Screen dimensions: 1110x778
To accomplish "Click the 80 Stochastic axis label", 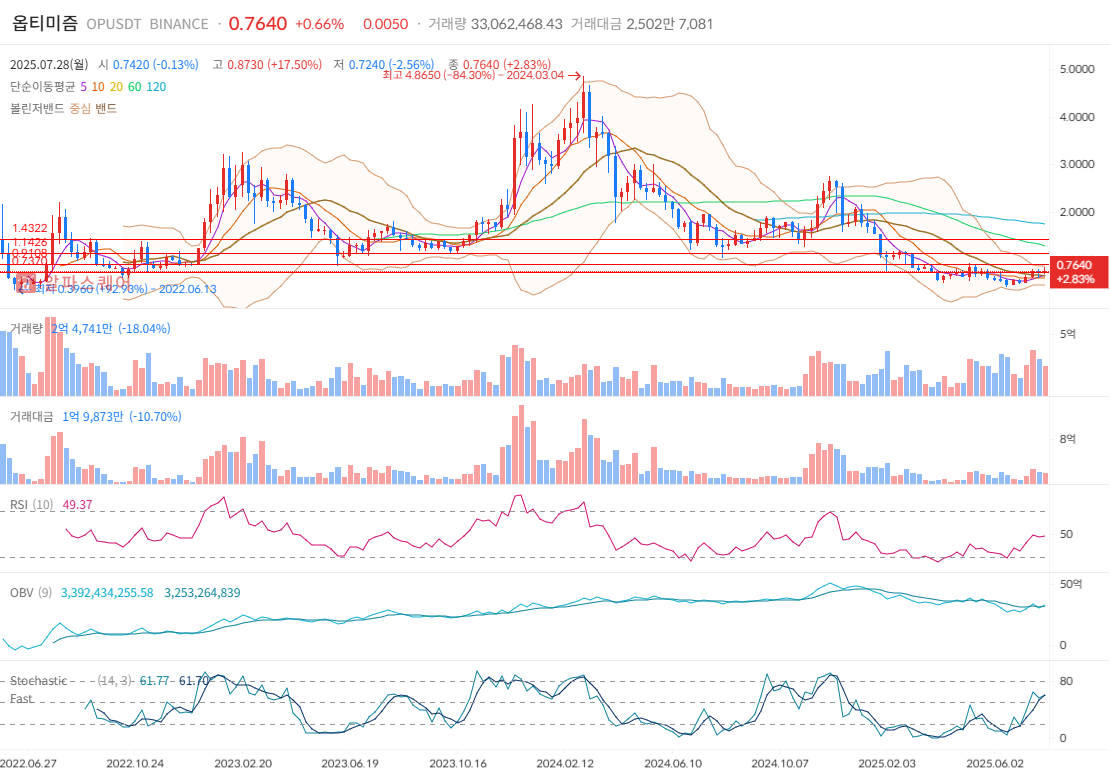I will click(x=1066, y=682).
